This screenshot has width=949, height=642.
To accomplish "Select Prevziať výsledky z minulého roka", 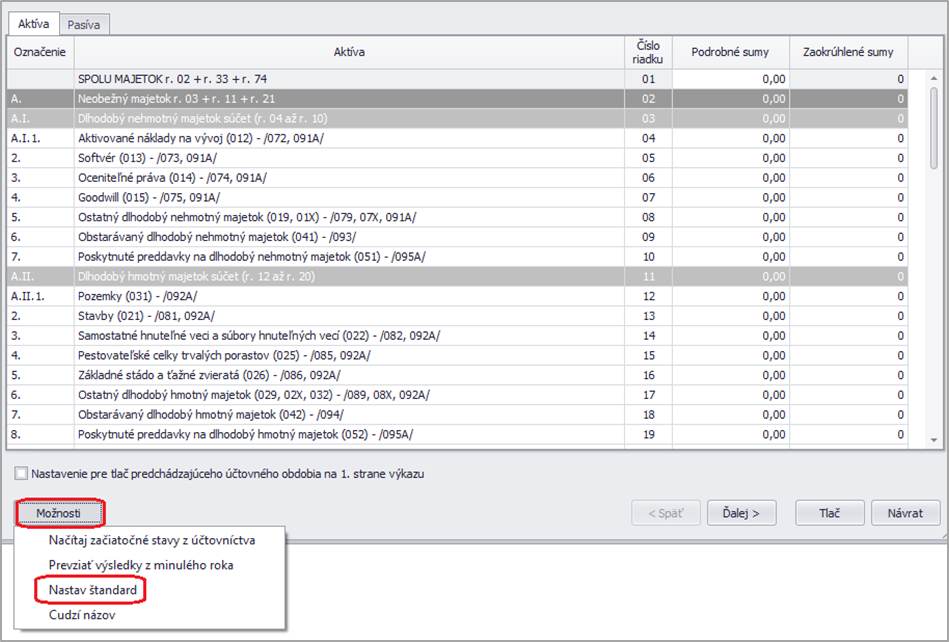I will 140,565.
